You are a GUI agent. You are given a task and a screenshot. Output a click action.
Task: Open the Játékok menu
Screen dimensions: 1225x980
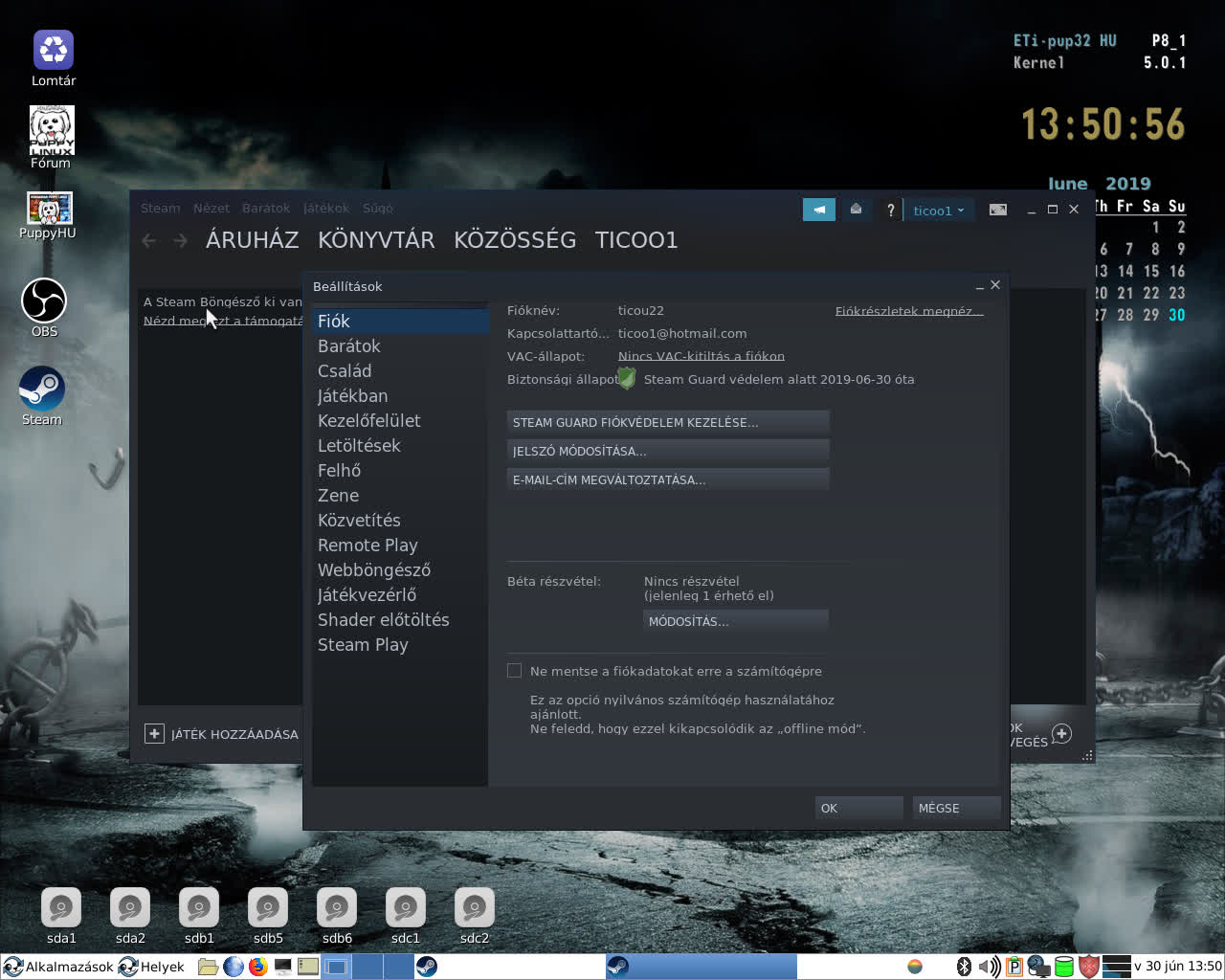click(326, 208)
